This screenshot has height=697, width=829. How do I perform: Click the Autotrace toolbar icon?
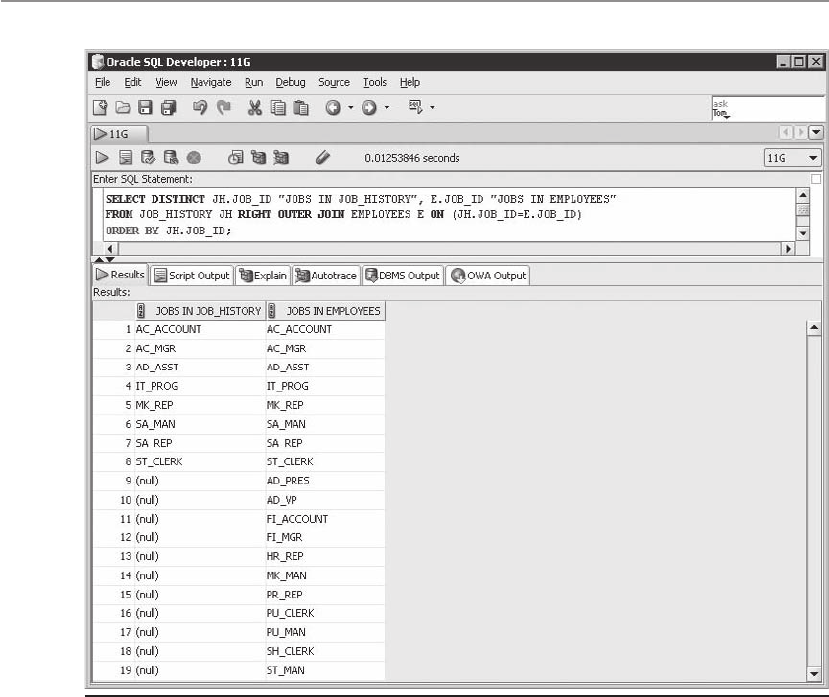[x=281, y=158]
